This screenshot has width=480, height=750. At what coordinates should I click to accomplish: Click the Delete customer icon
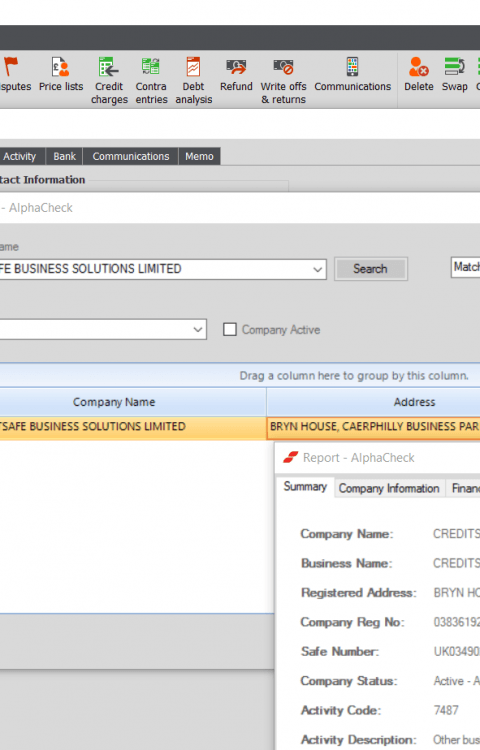pos(418,67)
